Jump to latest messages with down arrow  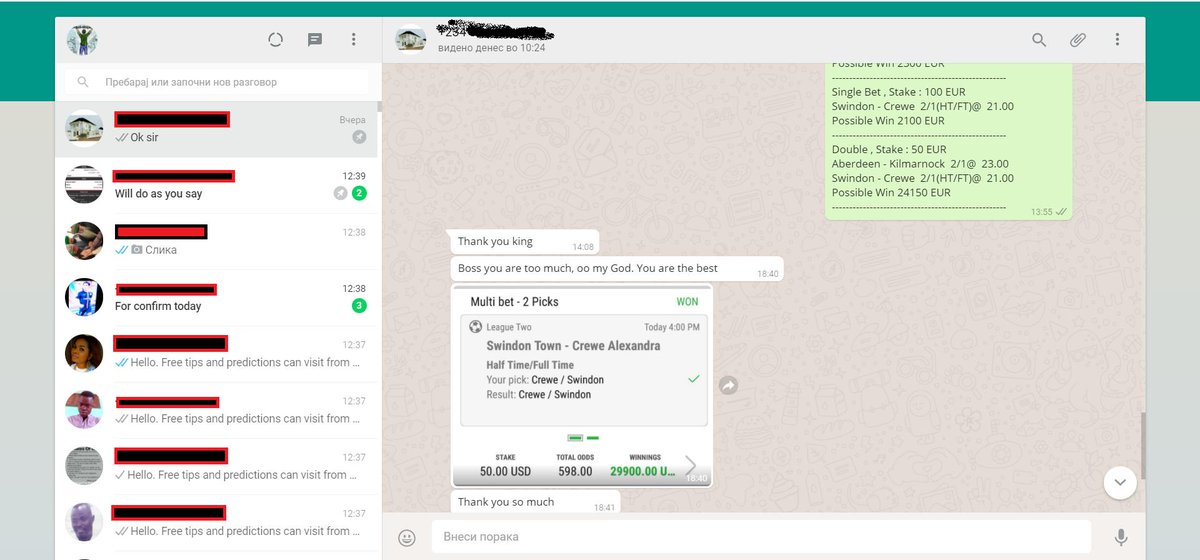coord(1120,483)
